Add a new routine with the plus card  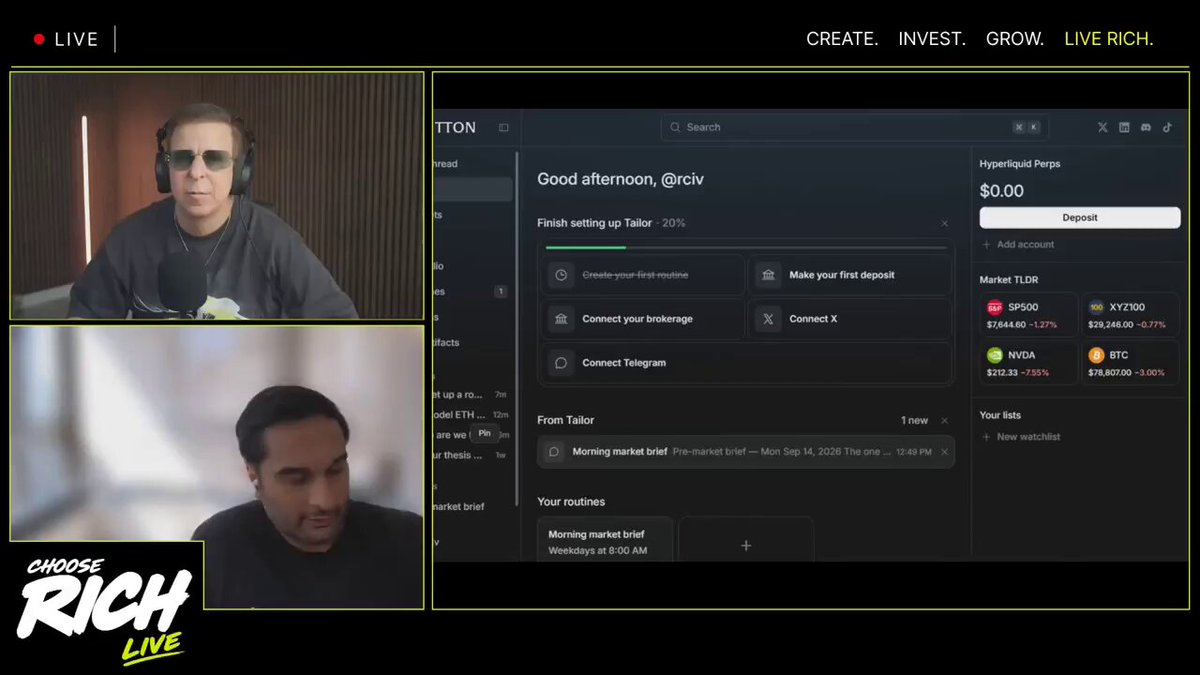(x=746, y=540)
